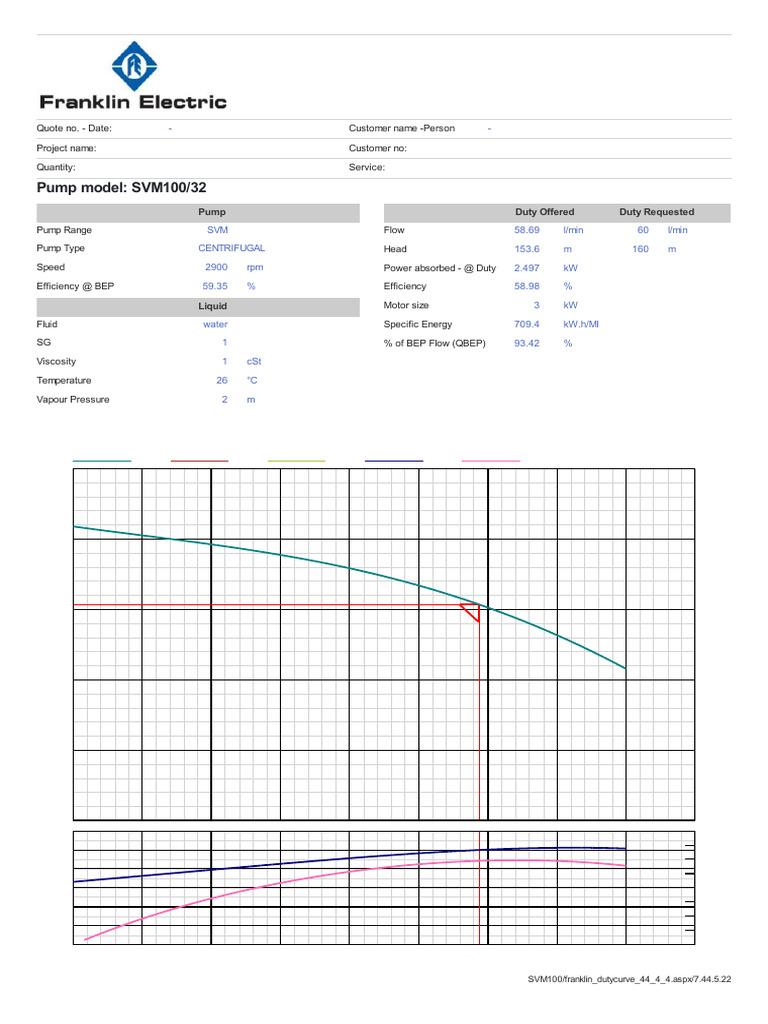The image size is (768, 1024).
Task: Click the 'Customer name -Person' label
Action: click(x=402, y=129)
